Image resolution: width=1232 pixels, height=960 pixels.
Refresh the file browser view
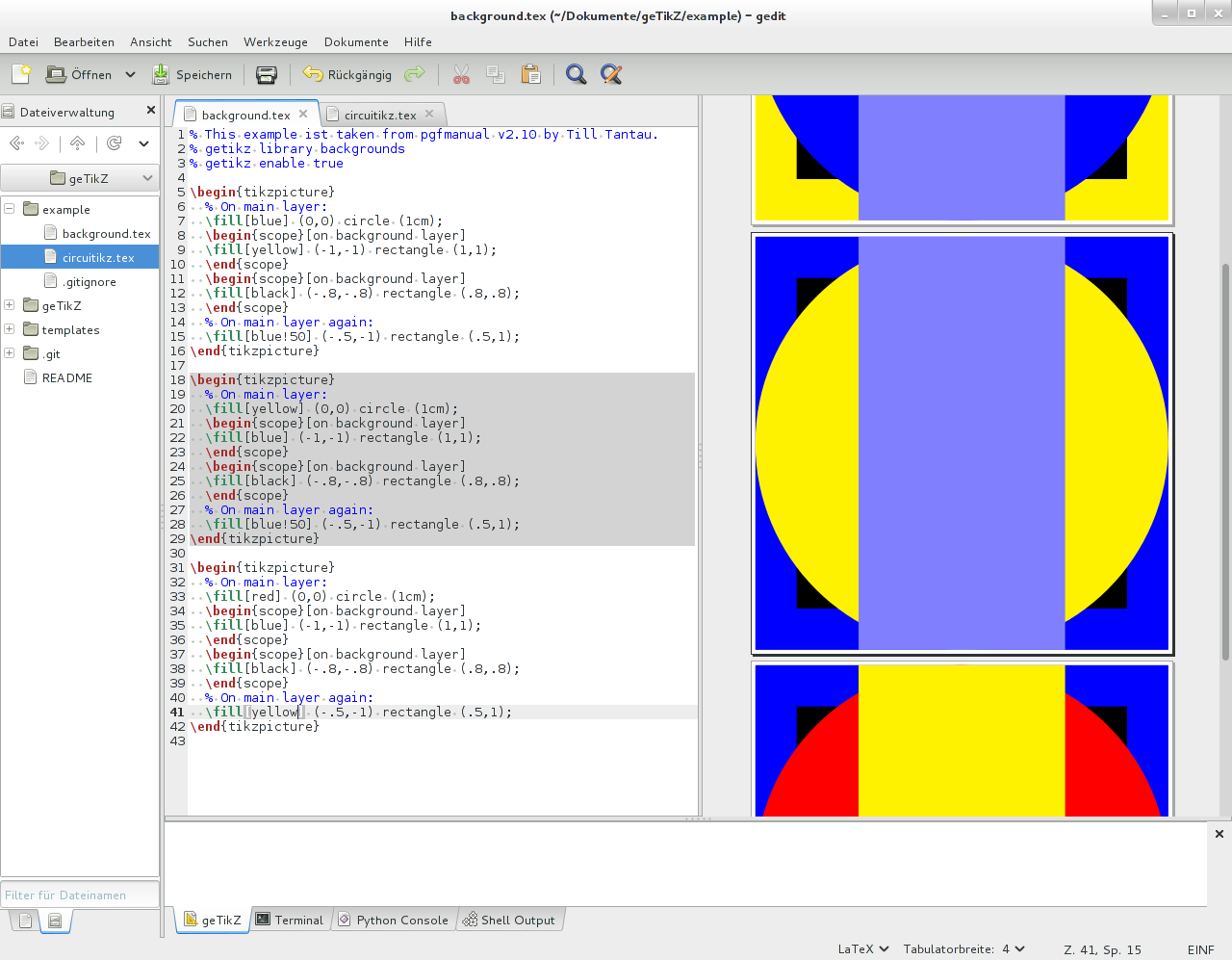pos(114,143)
